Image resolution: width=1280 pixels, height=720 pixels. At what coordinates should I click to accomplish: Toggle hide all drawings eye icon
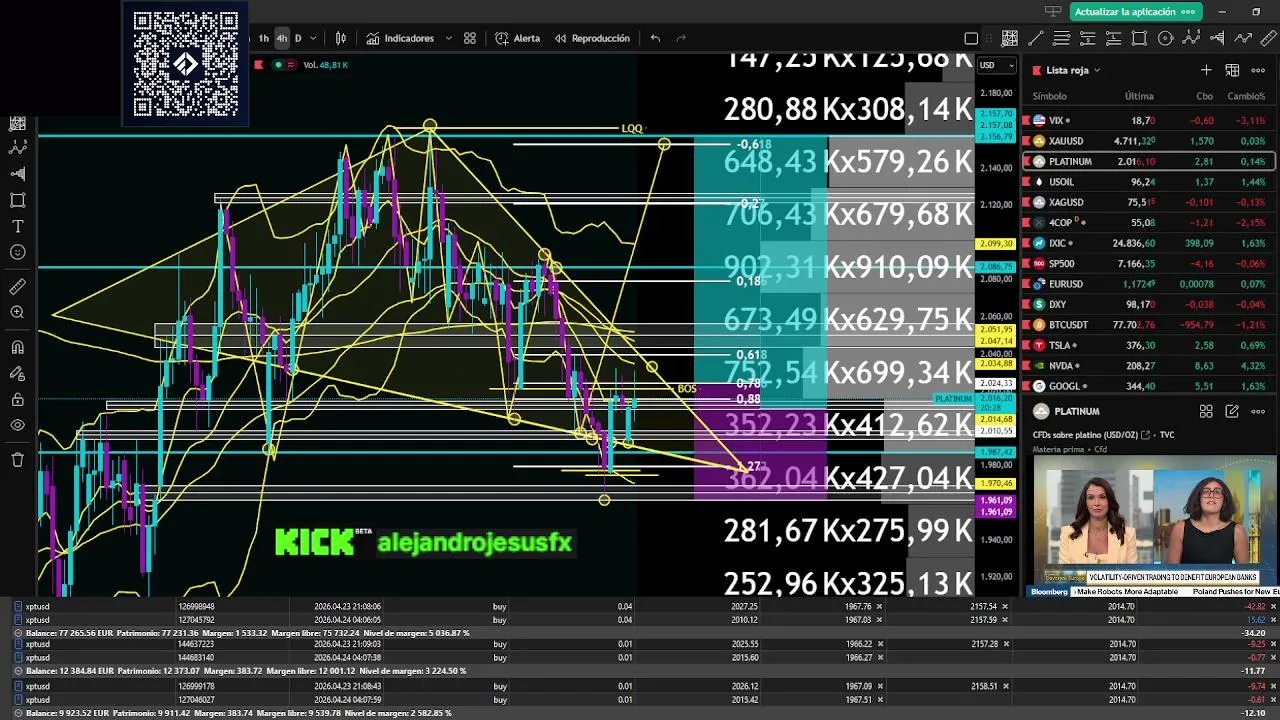(17, 426)
